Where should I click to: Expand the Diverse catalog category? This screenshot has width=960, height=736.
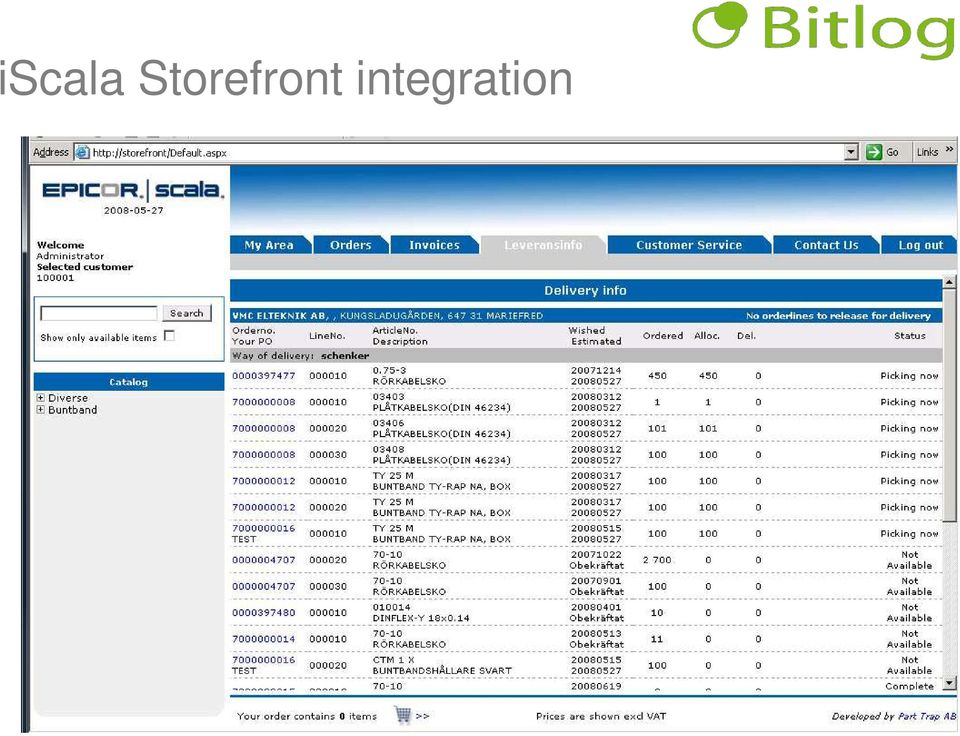[40, 398]
